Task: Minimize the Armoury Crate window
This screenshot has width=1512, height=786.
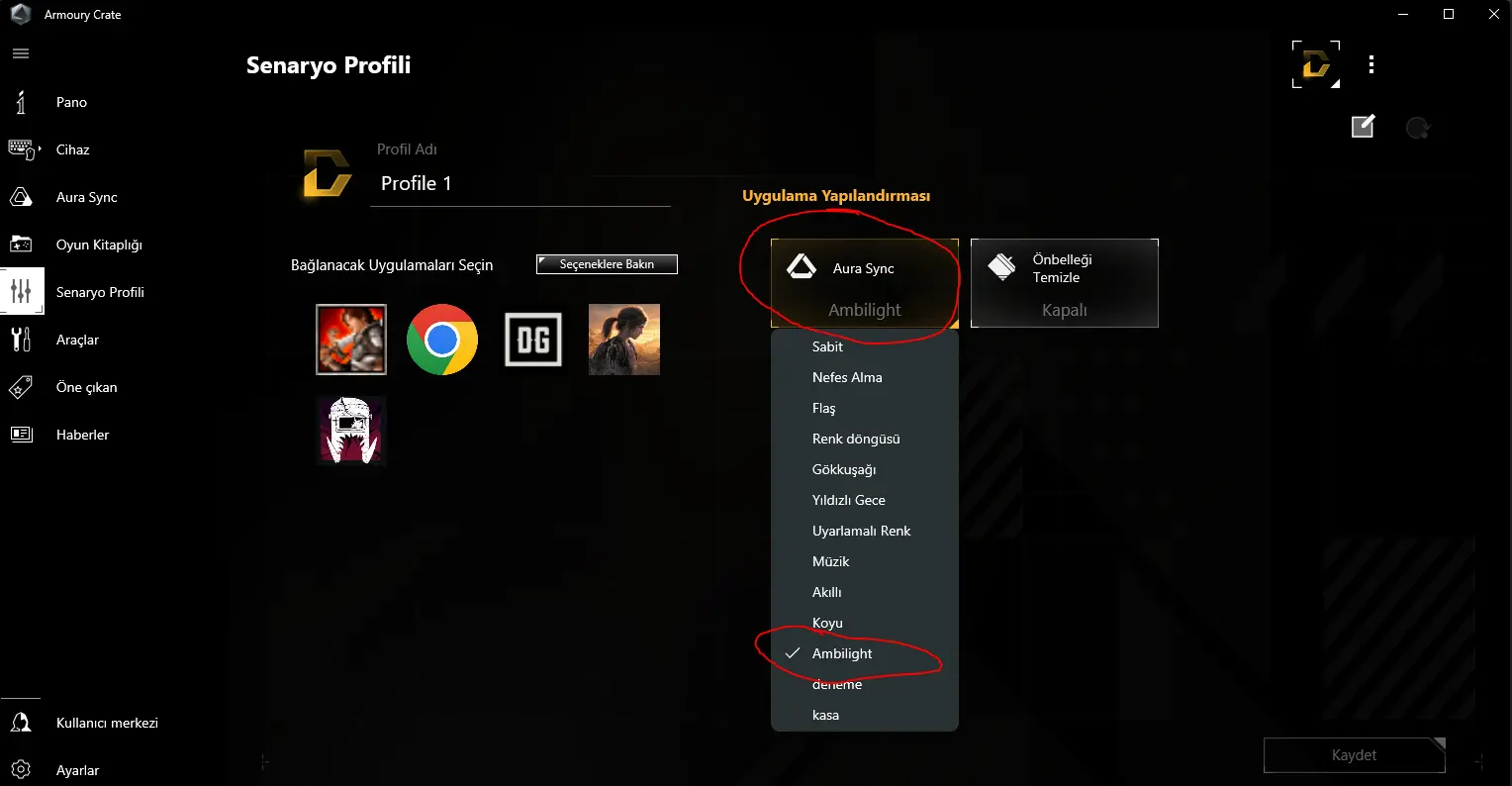Action: pos(1403,14)
